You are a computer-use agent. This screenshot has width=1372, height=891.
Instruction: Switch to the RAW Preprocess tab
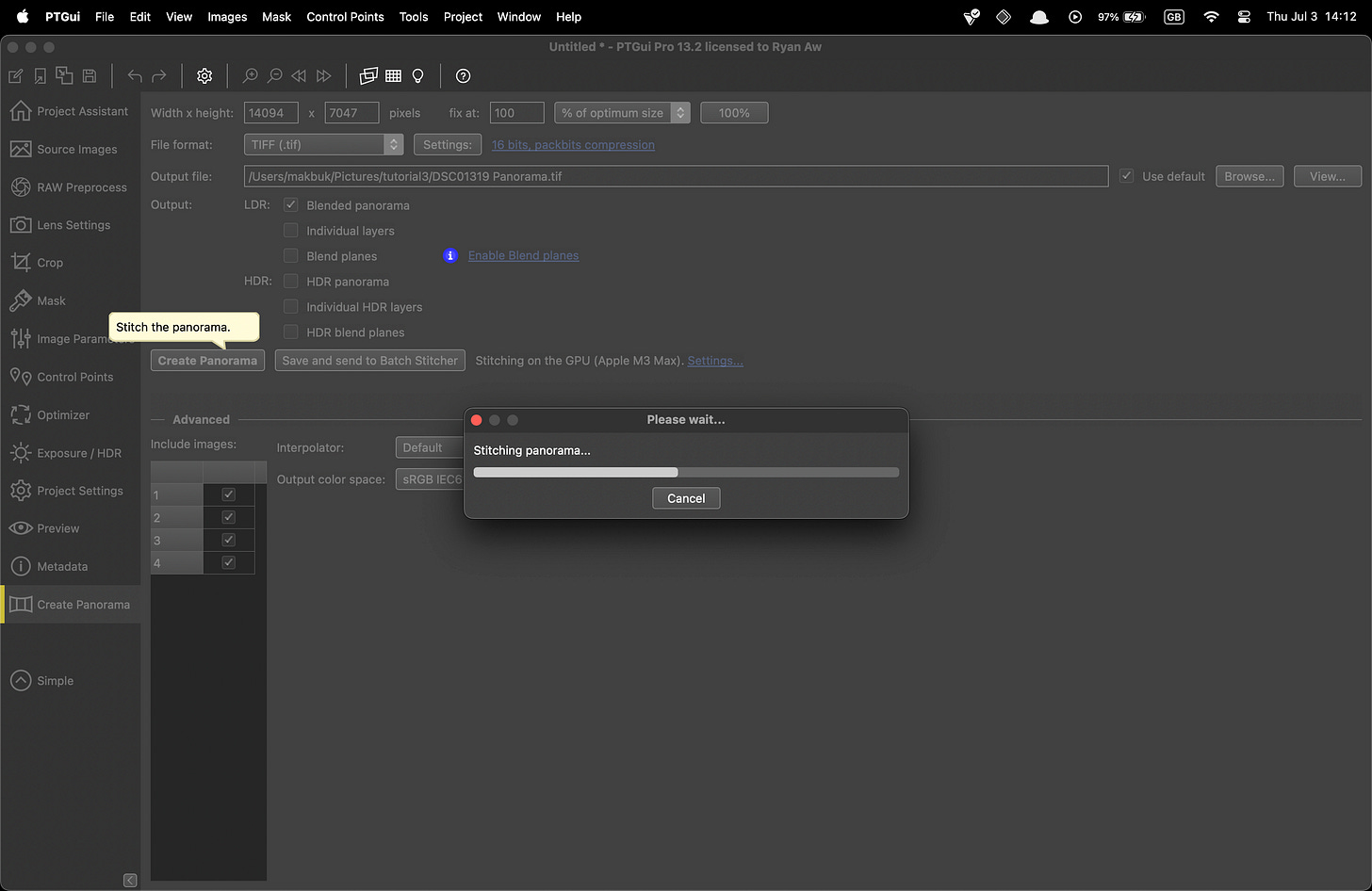click(x=70, y=187)
